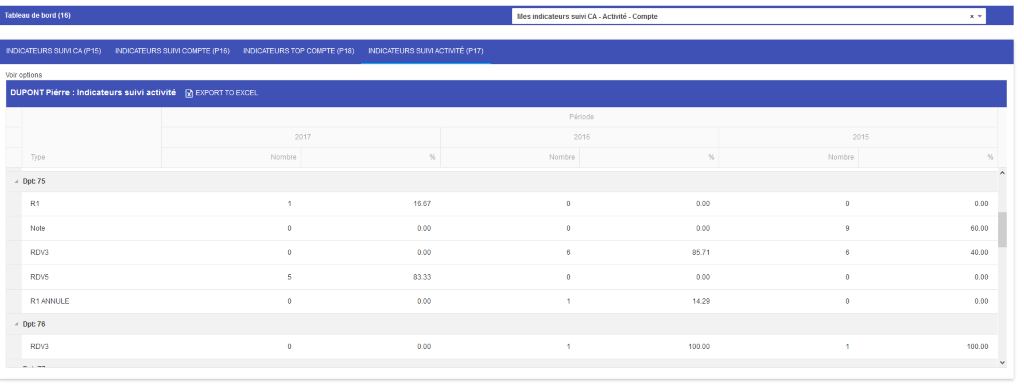Click 'DUPONT Pierre : Indicateurs suivi activité' title

[93, 93]
